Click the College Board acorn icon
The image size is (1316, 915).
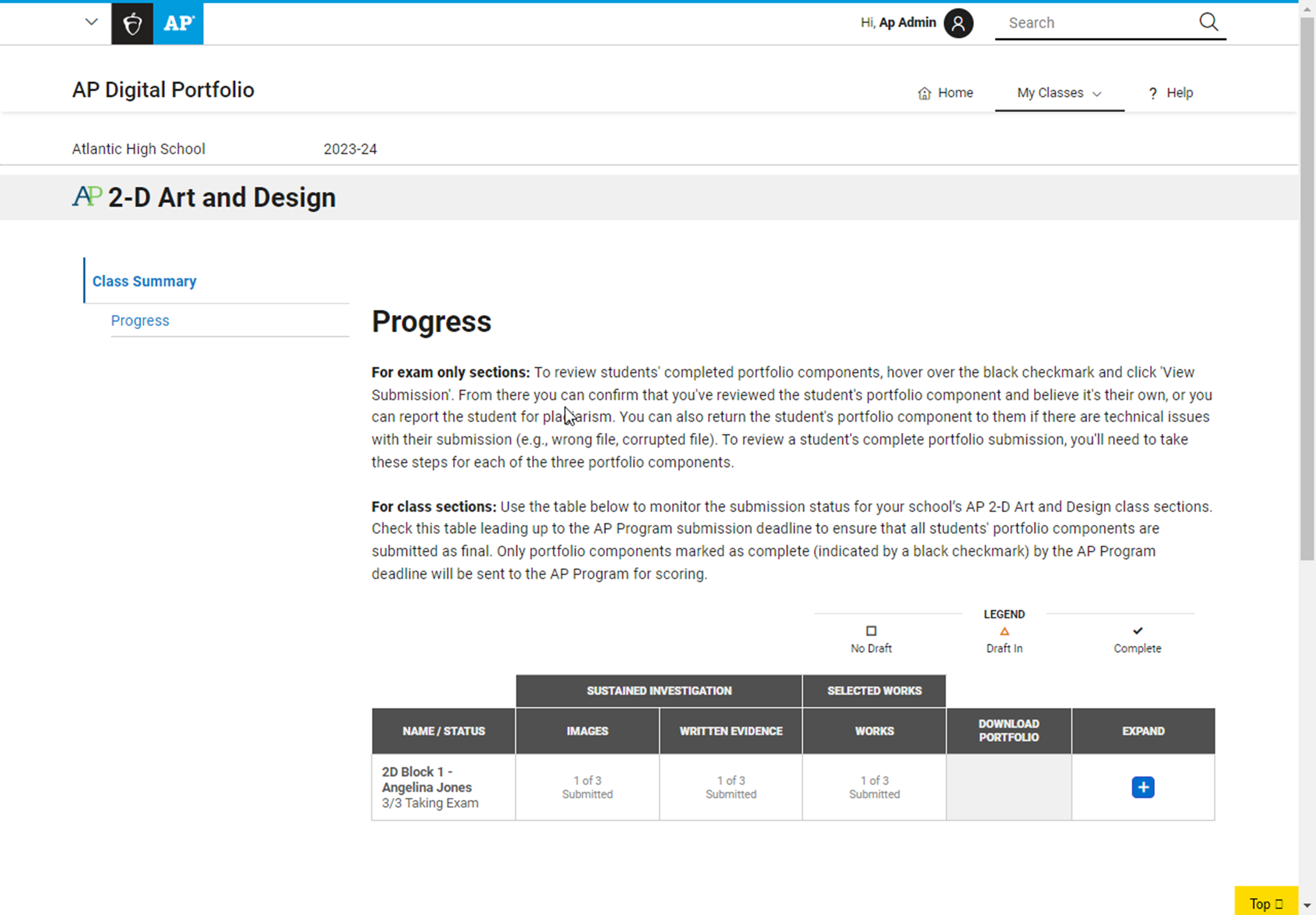[132, 23]
